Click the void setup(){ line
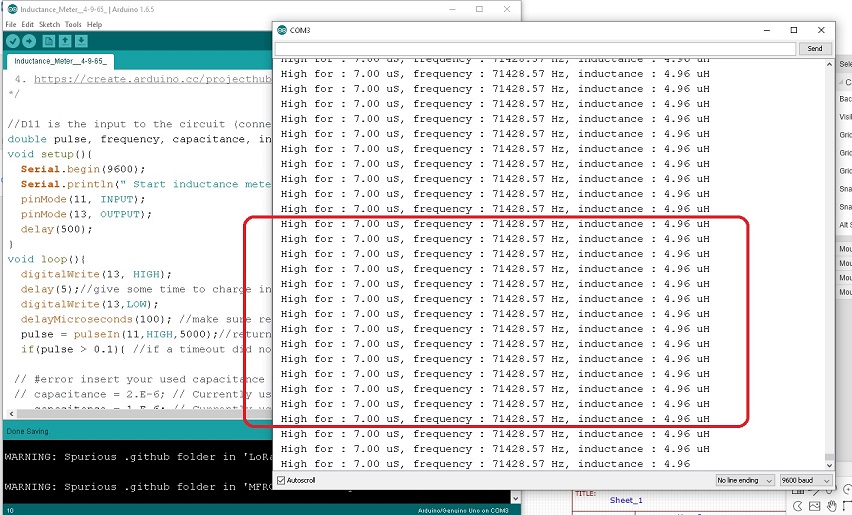The image size is (852, 515). point(50,154)
